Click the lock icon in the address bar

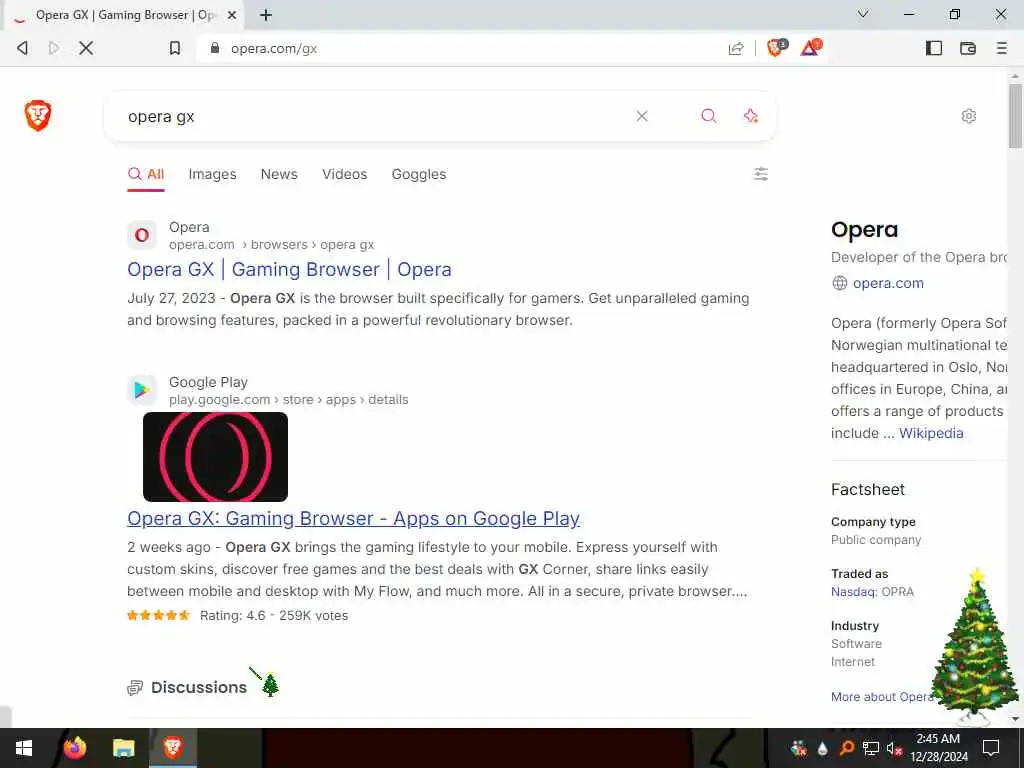click(x=214, y=48)
